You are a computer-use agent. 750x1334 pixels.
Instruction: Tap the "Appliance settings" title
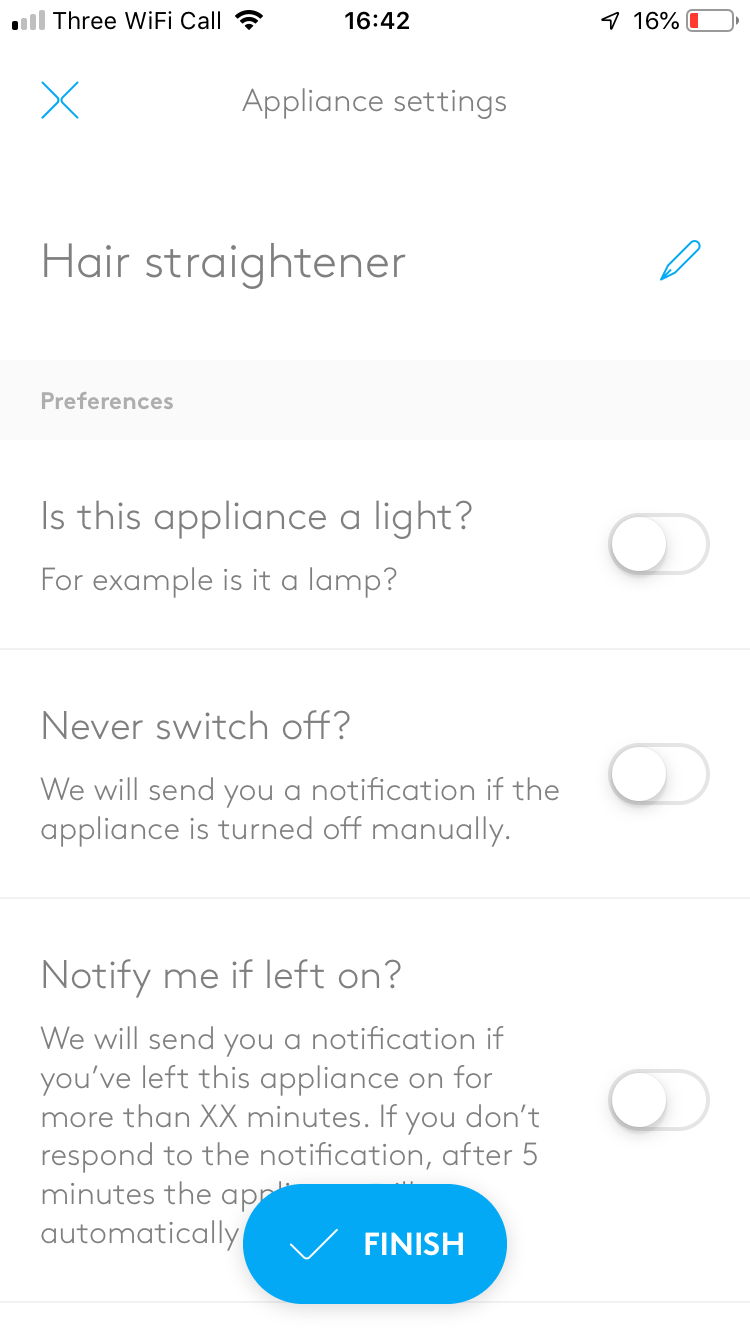click(374, 101)
